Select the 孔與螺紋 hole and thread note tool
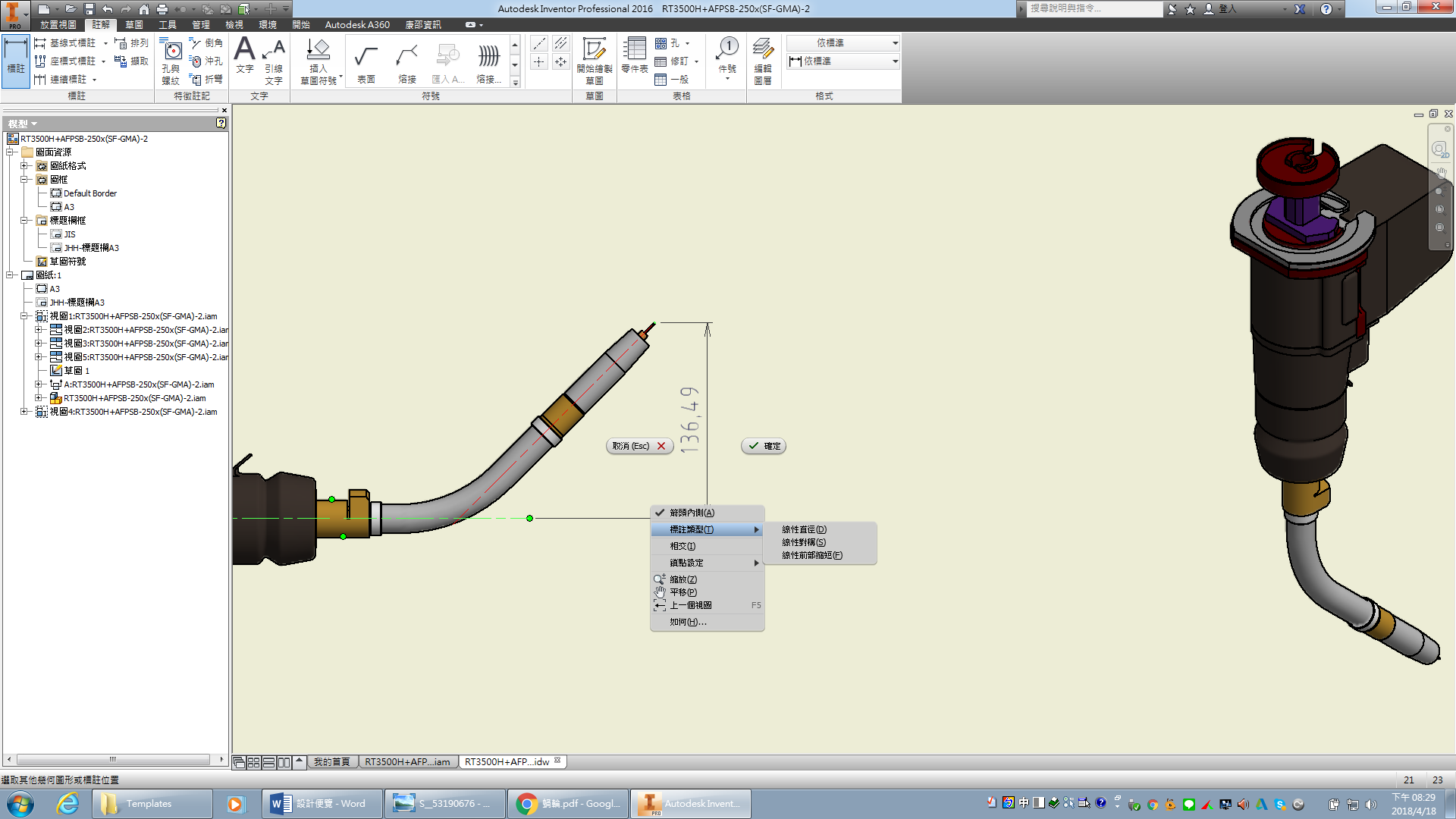Viewport: 1456px width, 819px height. tap(171, 63)
